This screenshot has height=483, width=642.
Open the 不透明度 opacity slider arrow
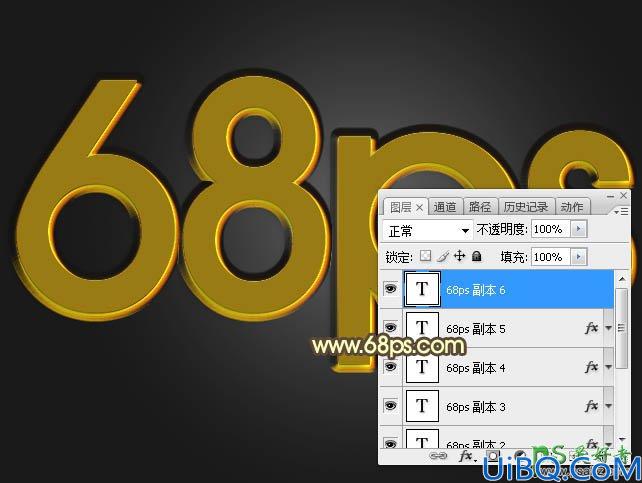click(579, 229)
